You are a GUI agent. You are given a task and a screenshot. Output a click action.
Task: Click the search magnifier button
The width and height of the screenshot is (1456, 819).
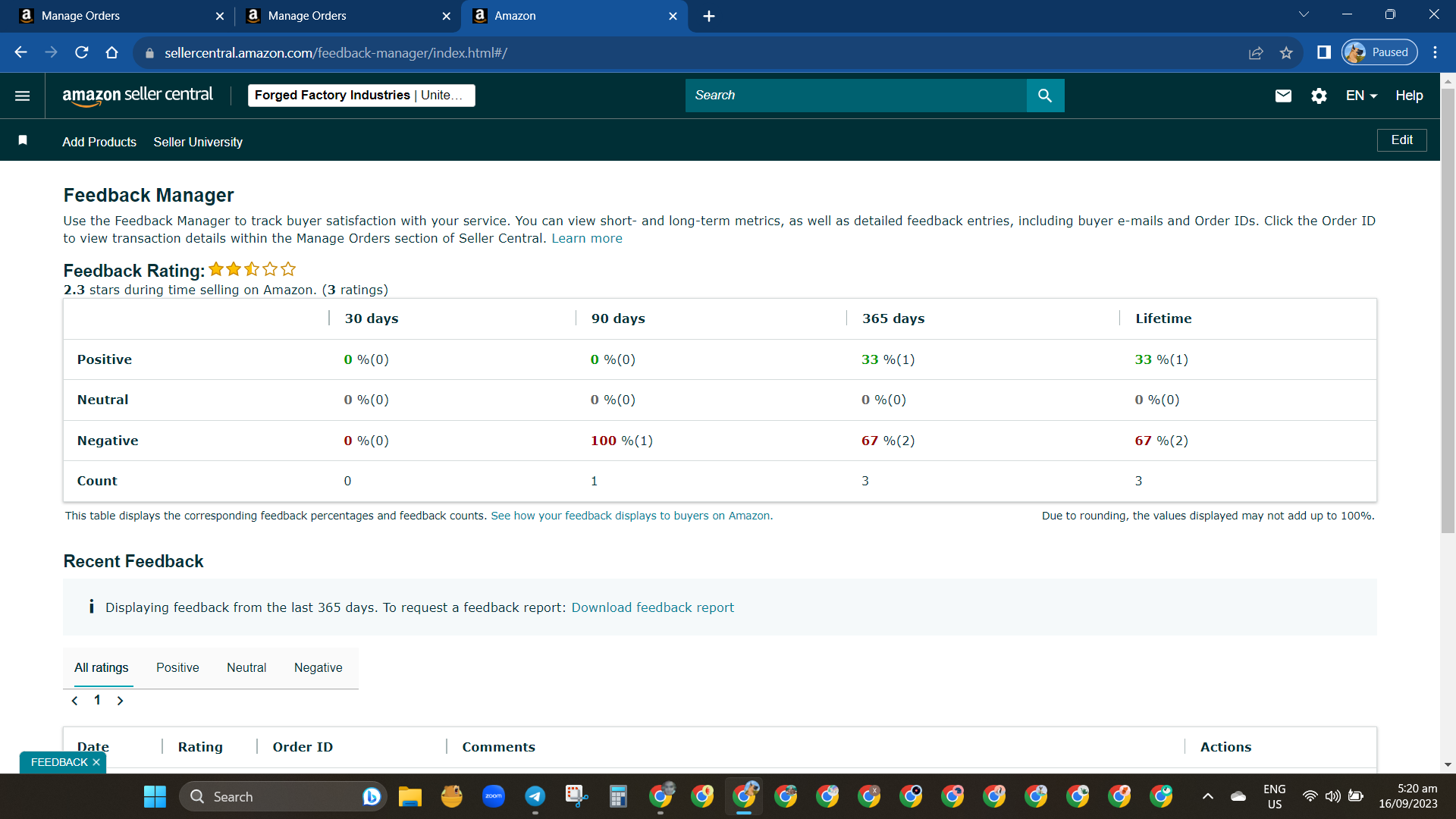click(x=1045, y=96)
